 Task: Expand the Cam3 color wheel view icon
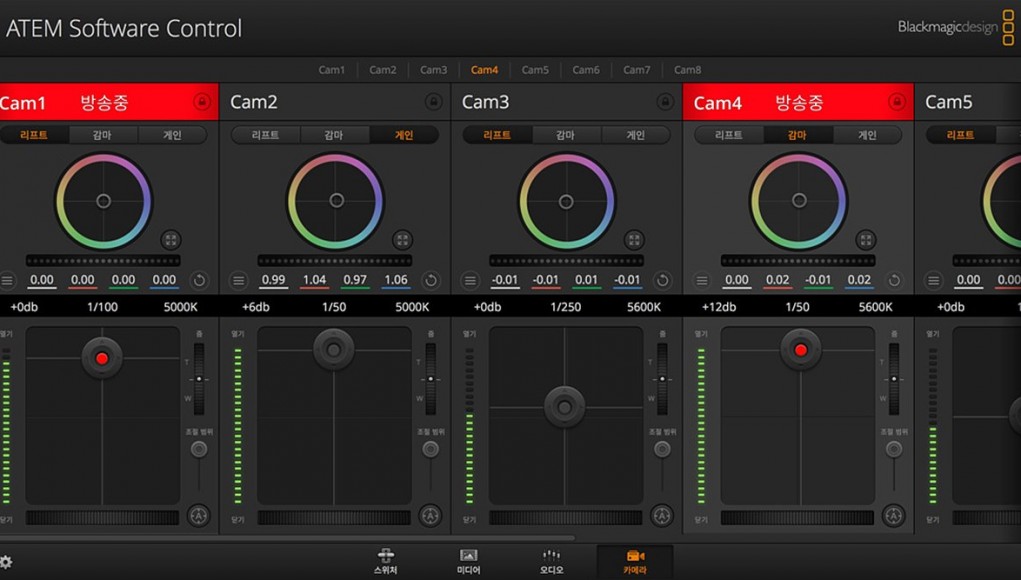point(634,240)
